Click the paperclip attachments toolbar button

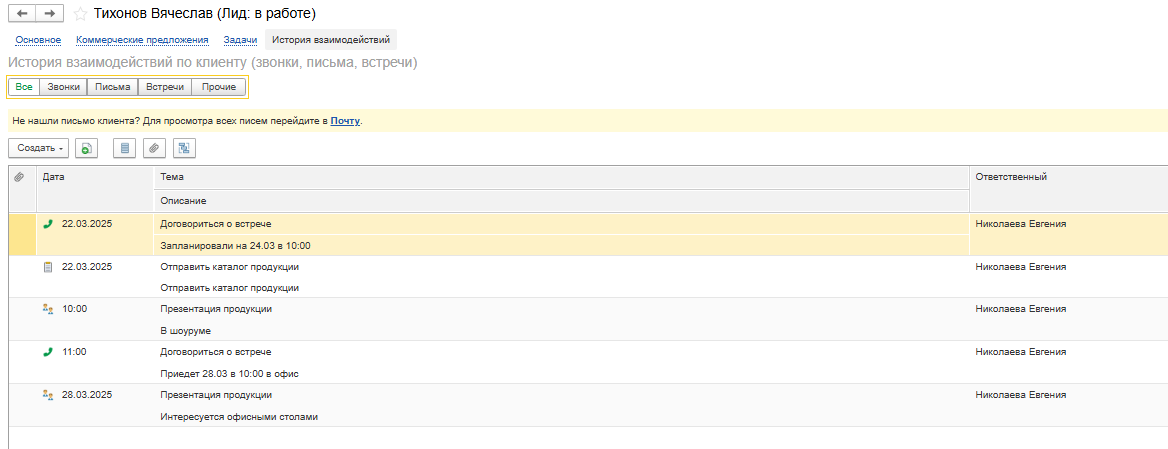[x=154, y=148]
